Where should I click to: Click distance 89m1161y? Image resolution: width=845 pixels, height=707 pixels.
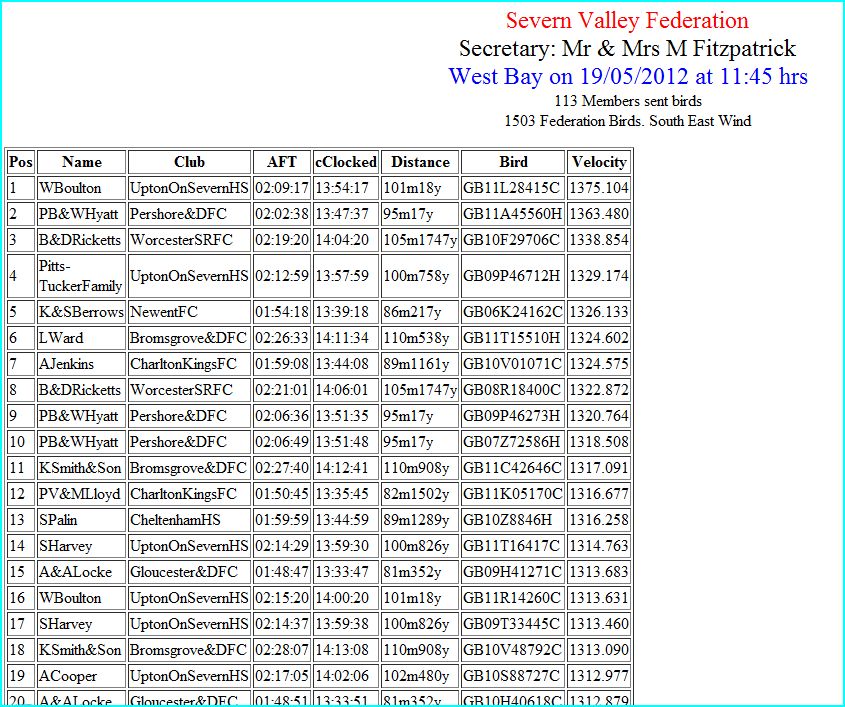(x=420, y=364)
